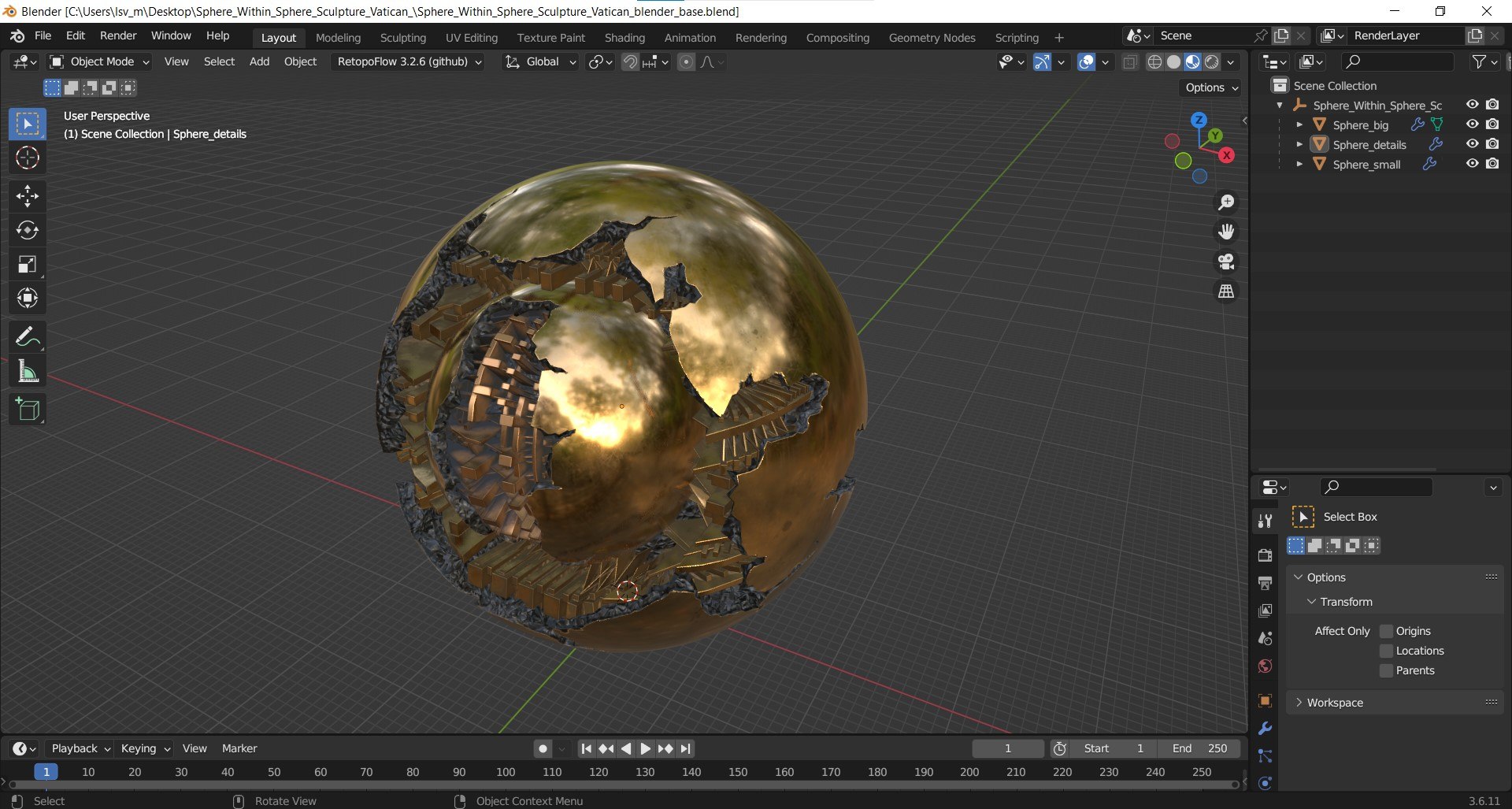Open the Modifier wrench properties tab
This screenshot has width=1512, height=809.
point(1265,729)
